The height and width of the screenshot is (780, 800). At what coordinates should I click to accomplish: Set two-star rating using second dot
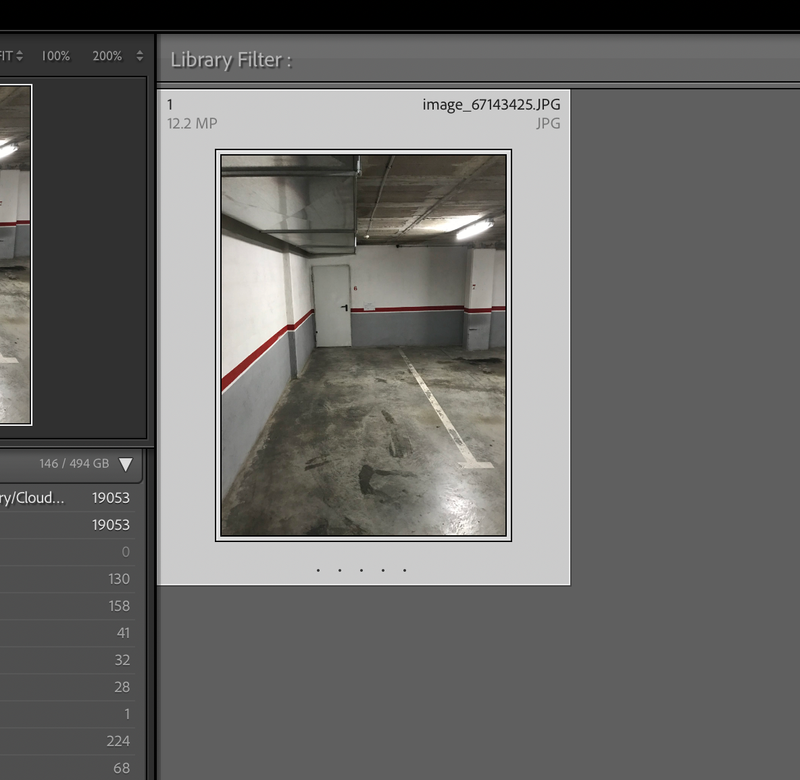(x=340, y=571)
